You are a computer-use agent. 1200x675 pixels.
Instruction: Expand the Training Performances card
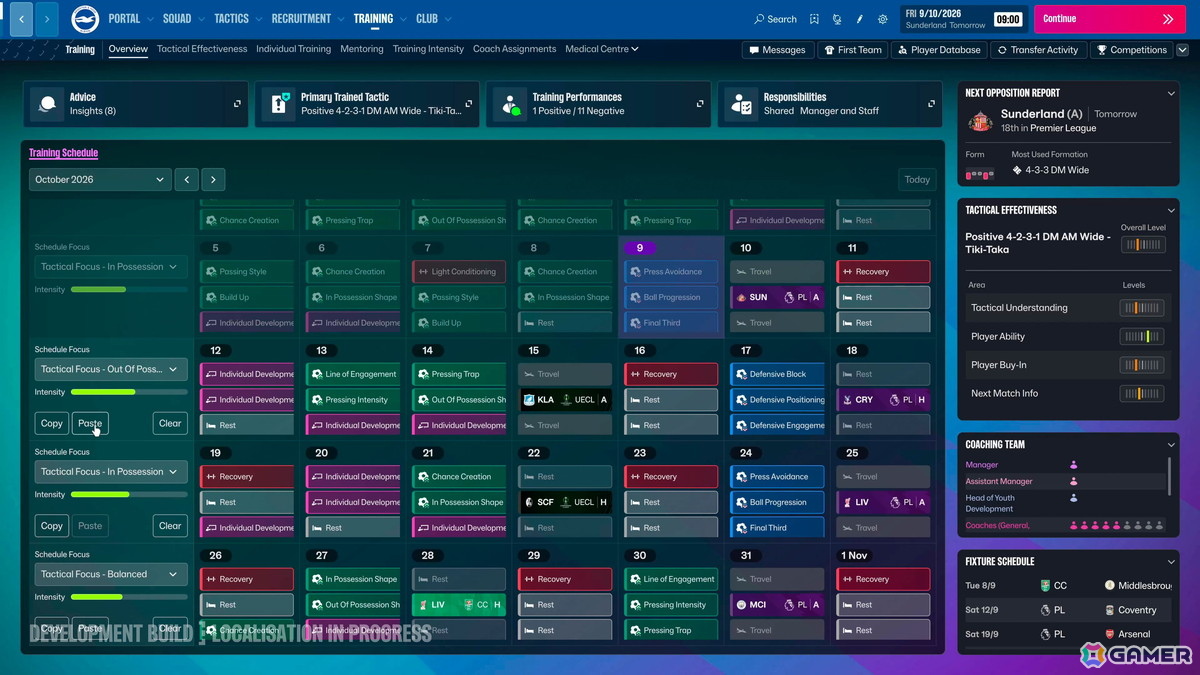point(700,104)
